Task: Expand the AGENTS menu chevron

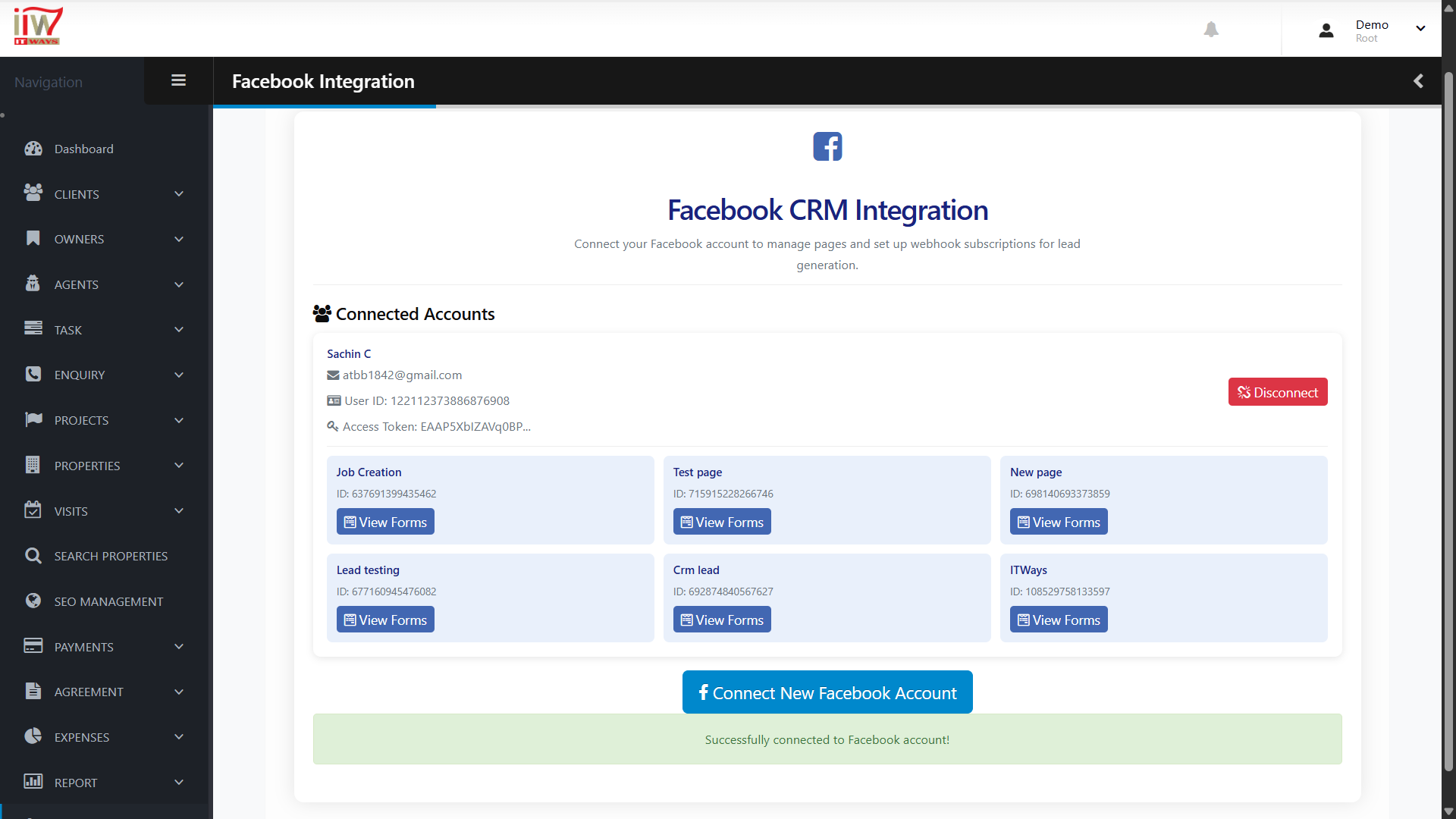Action: (x=179, y=285)
